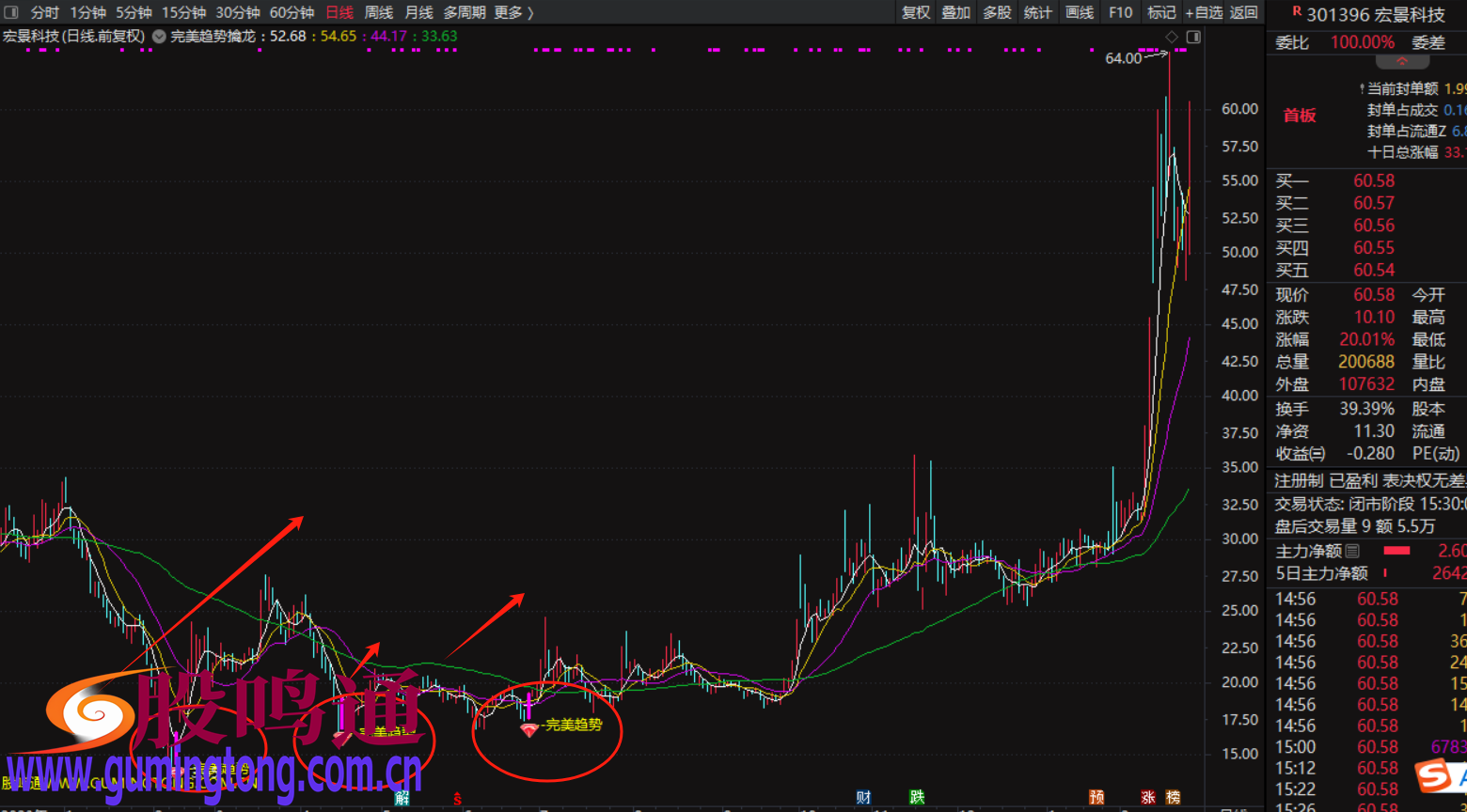Click the 复权 button

[x=915, y=12]
